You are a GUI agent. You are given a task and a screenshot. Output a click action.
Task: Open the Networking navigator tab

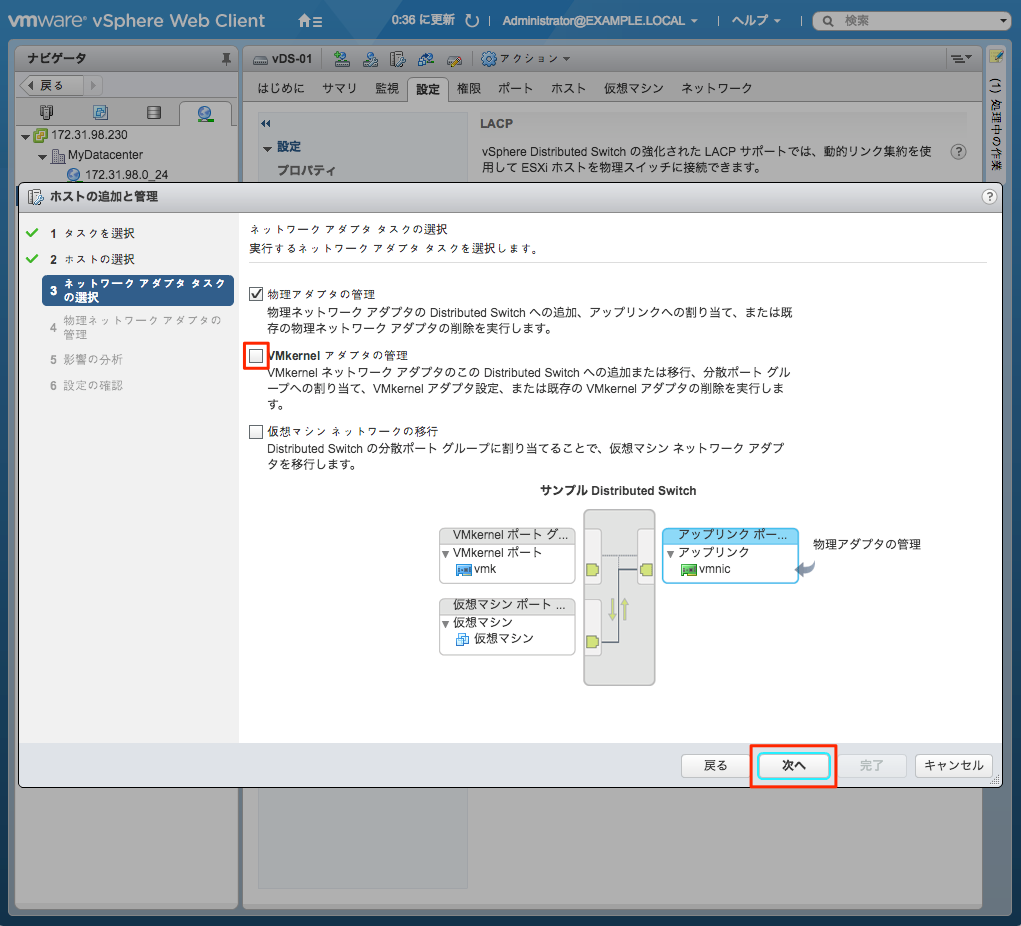(x=205, y=114)
